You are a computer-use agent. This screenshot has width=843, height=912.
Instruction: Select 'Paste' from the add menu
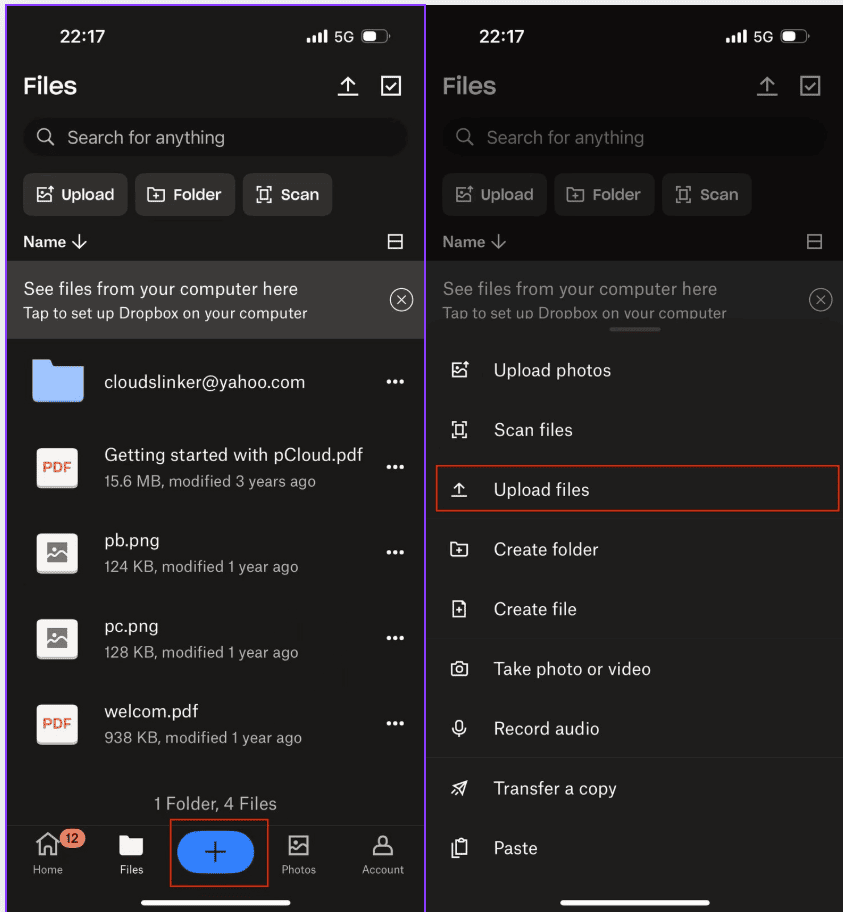click(635, 848)
